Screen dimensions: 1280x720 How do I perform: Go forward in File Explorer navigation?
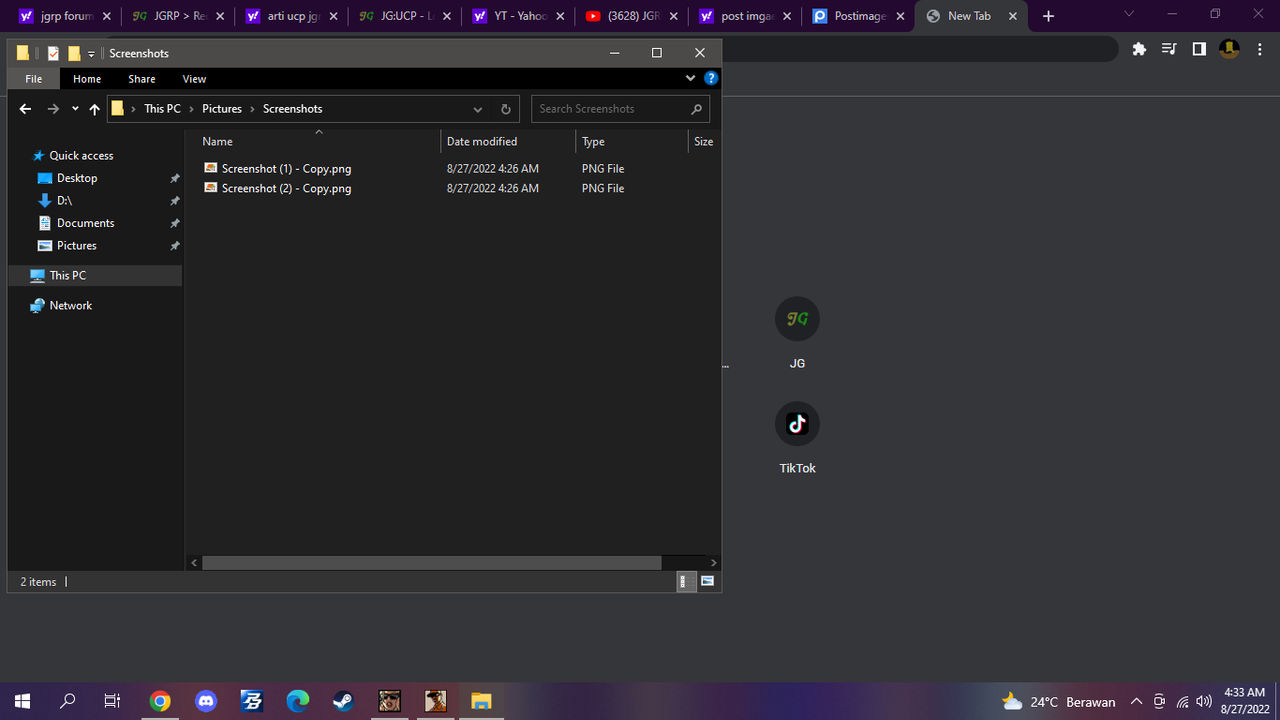[x=53, y=109]
